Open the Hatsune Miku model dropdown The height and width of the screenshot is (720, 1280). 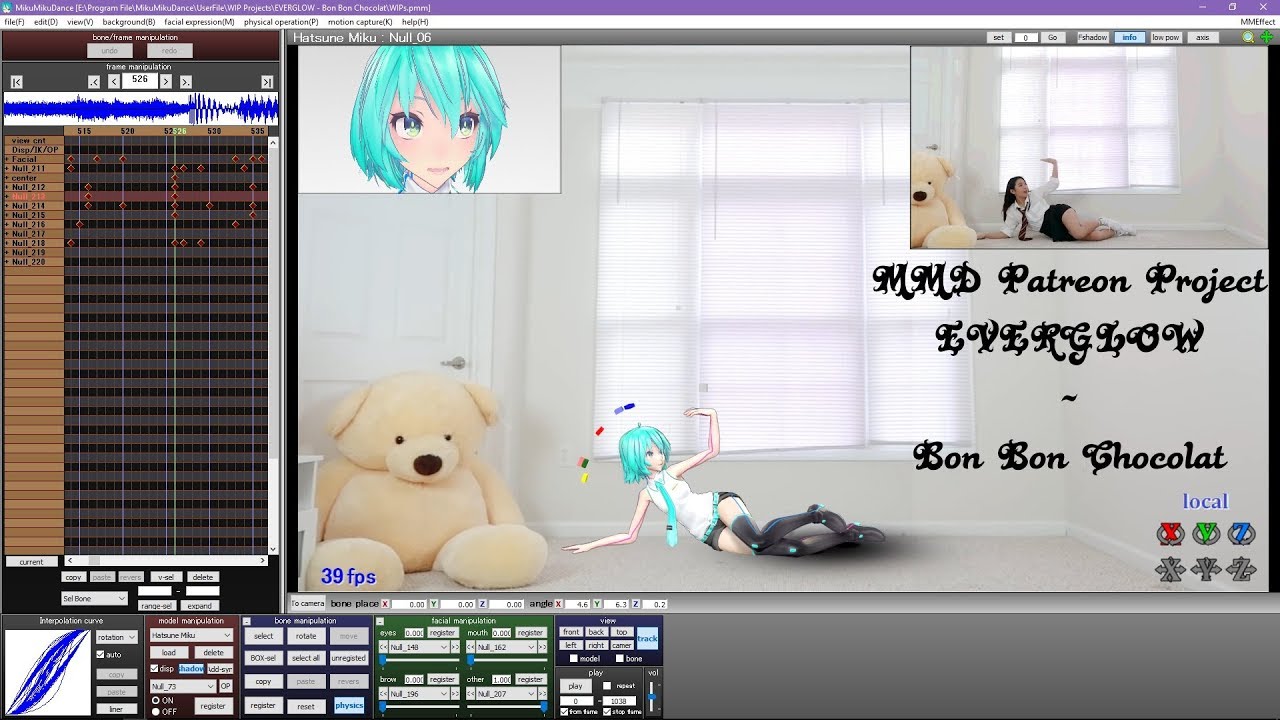[x=190, y=635]
